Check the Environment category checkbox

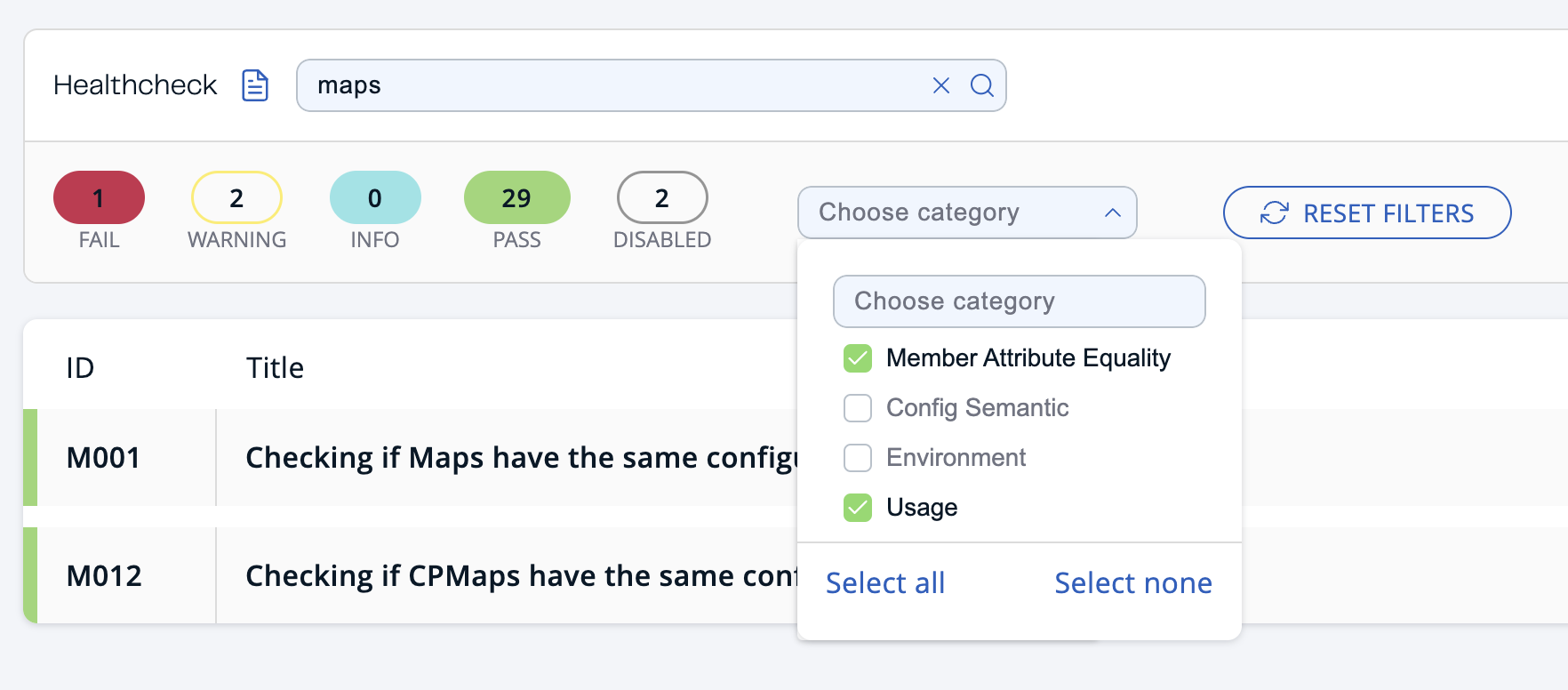click(858, 458)
